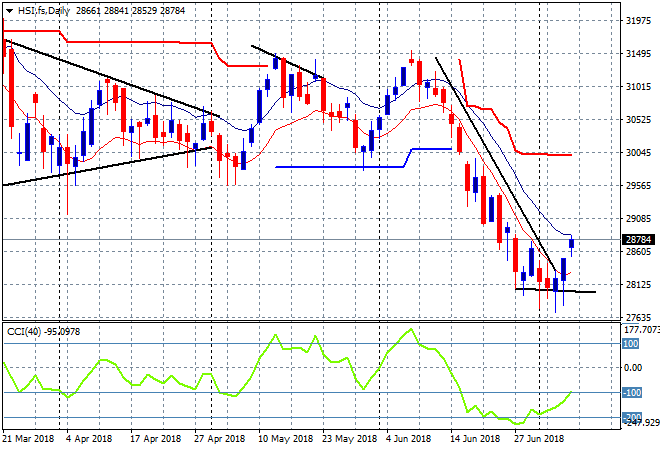Click the 29085 price axis label

point(638,219)
